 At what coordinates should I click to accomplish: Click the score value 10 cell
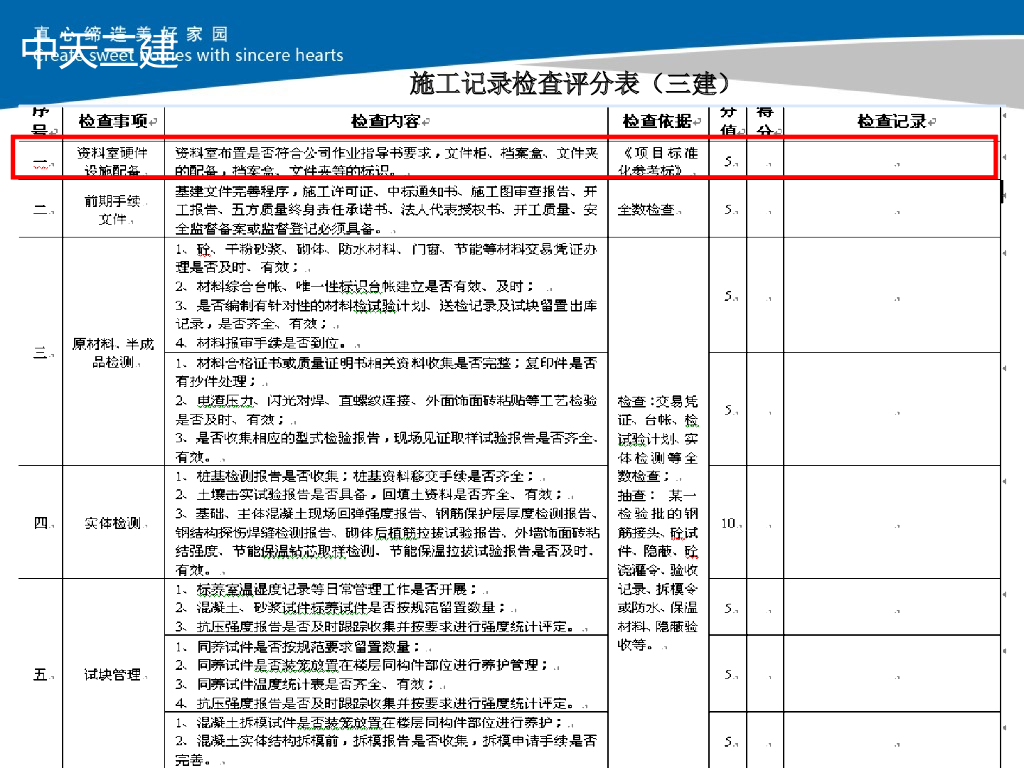pos(728,523)
